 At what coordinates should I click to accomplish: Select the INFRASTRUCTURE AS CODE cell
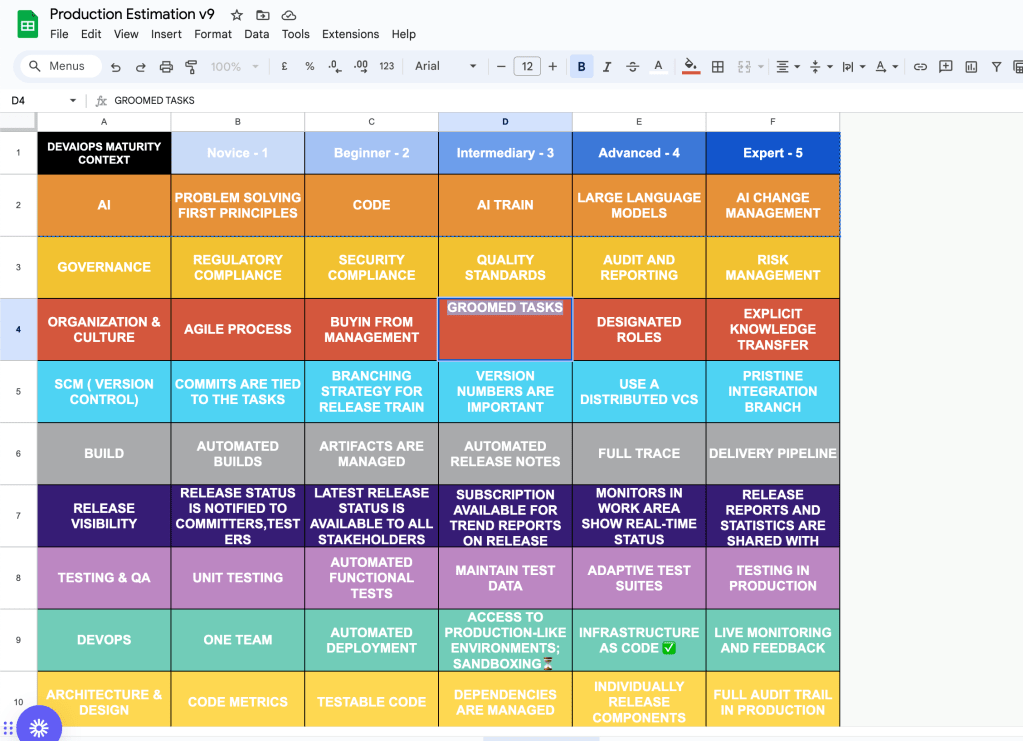pyautogui.click(x=639, y=640)
